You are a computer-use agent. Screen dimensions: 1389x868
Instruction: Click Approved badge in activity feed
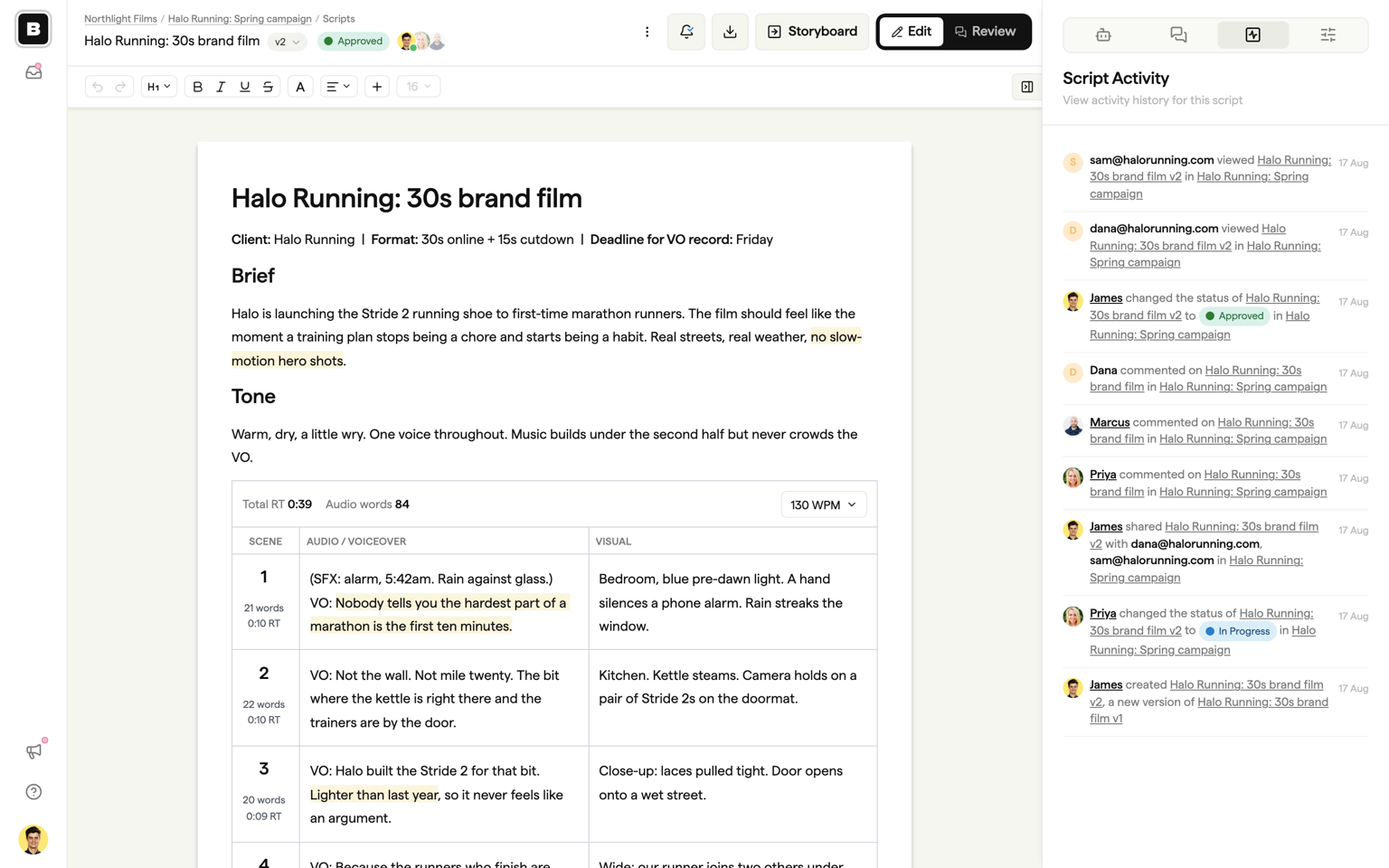pyautogui.click(x=1234, y=316)
